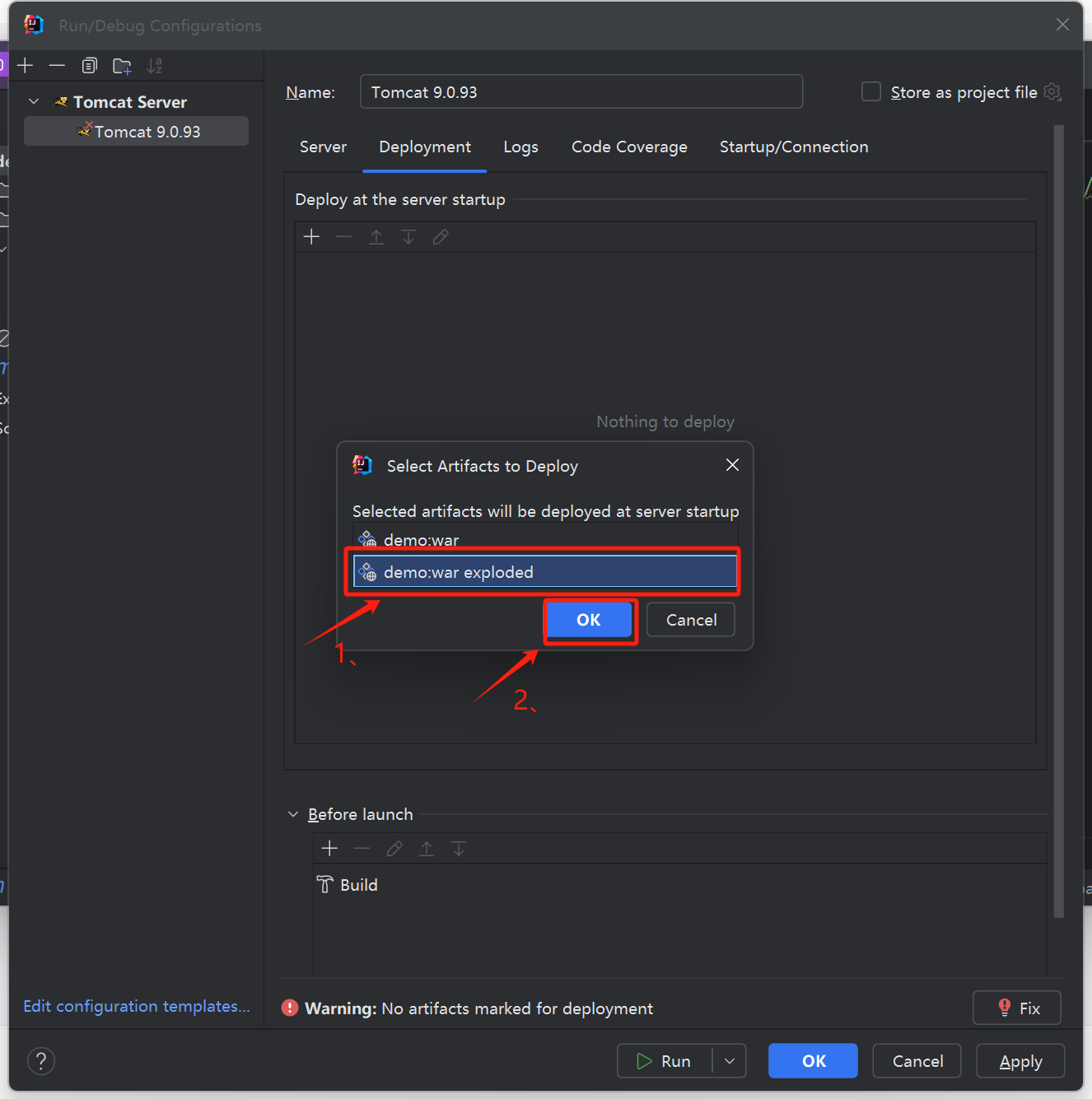Image resolution: width=1092 pixels, height=1099 pixels.
Task: Open the Run button dropdown arrow
Action: (x=730, y=1061)
